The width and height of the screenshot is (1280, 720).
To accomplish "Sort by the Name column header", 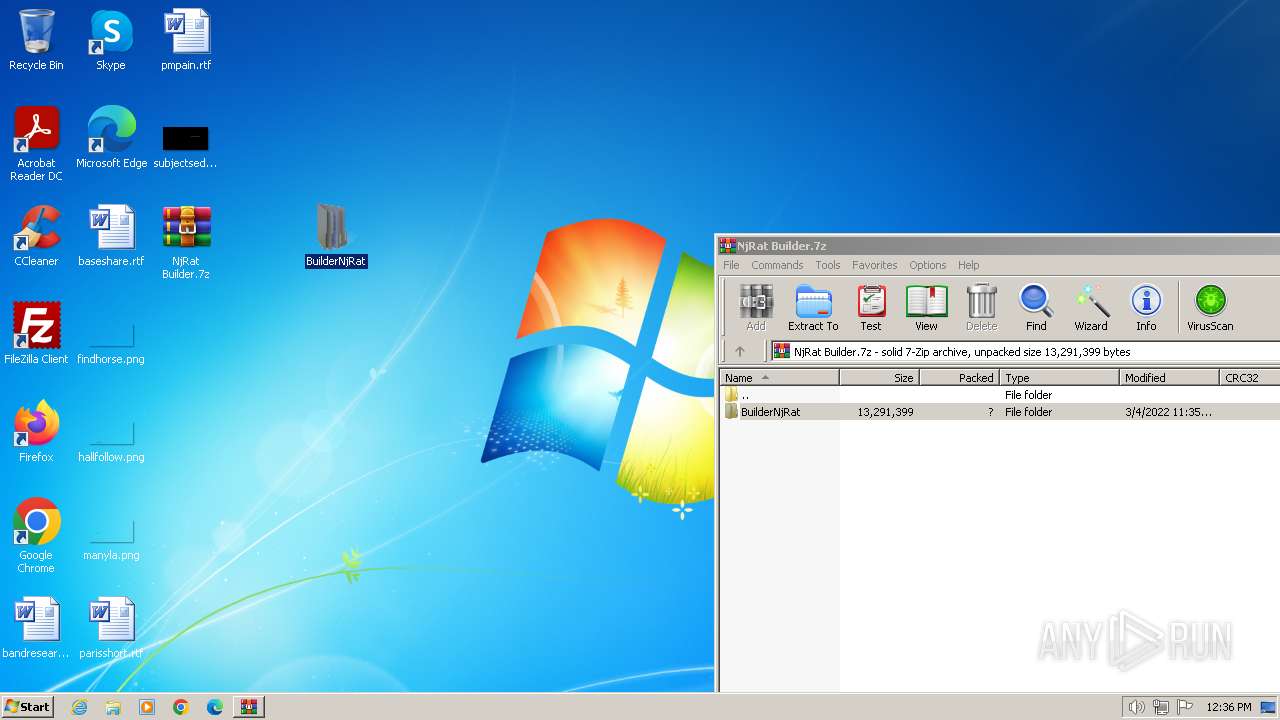I will tap(779, 377).
